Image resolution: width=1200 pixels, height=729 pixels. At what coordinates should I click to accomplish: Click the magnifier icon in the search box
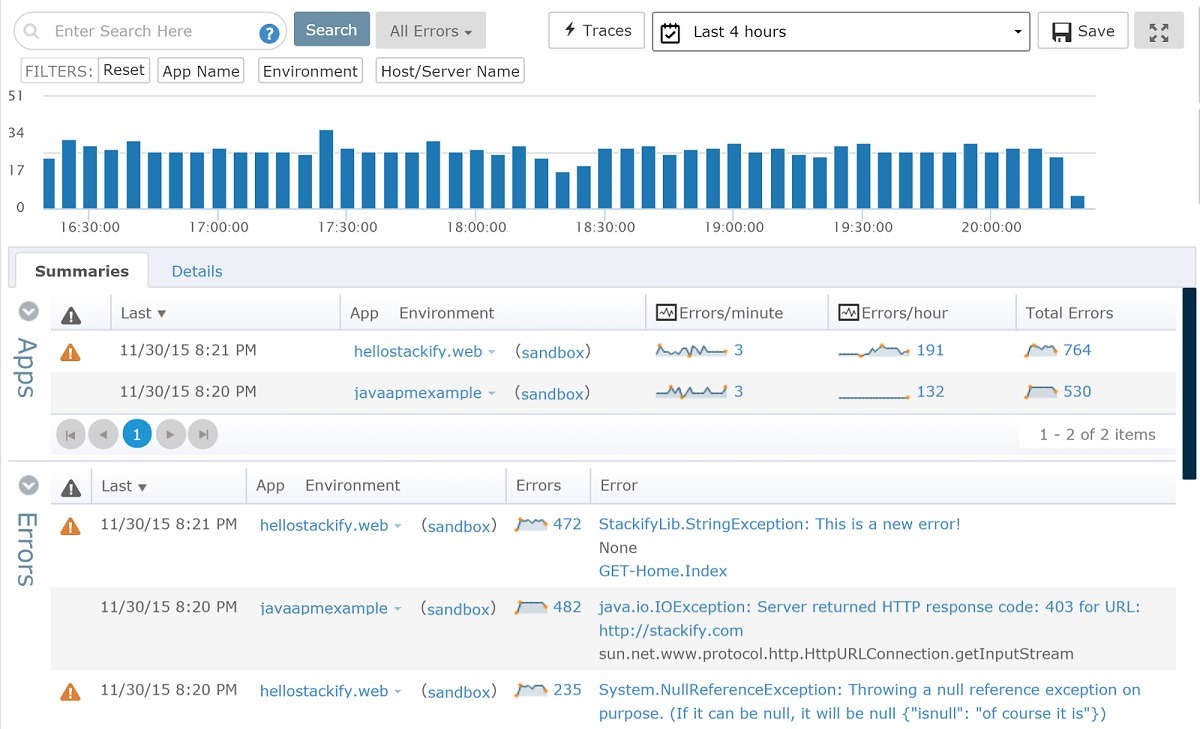point(31,31)
